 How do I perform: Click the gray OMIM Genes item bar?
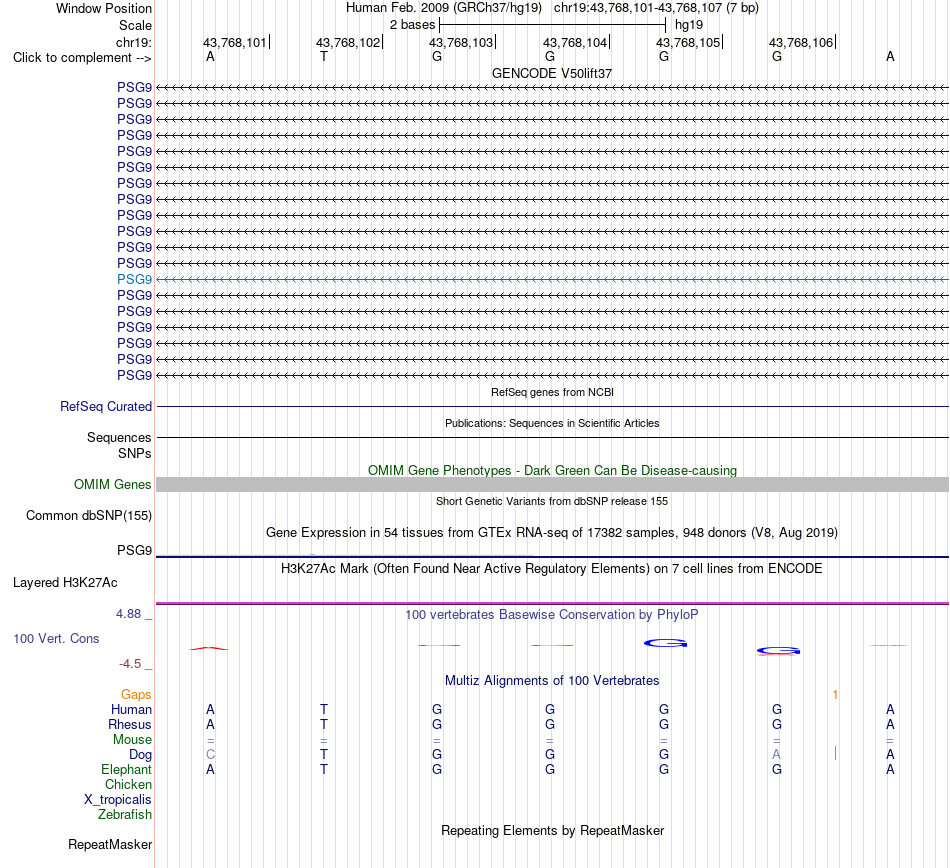pos(552,485)
